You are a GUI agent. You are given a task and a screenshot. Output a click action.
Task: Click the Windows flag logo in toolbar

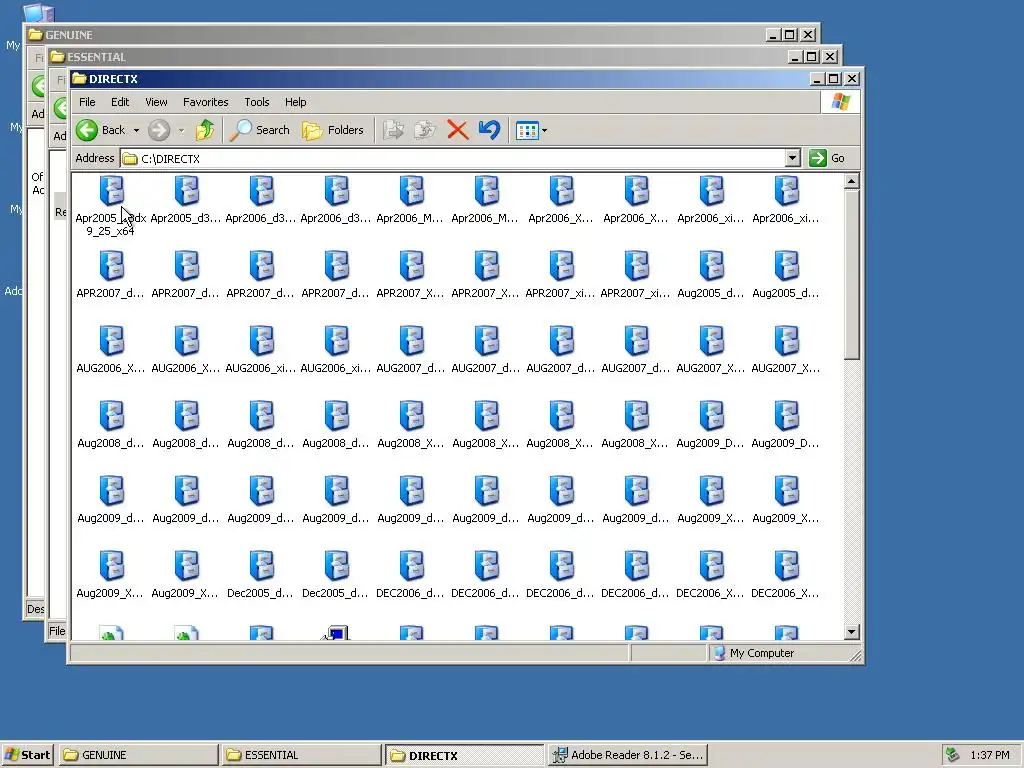[x=840, y=102]
